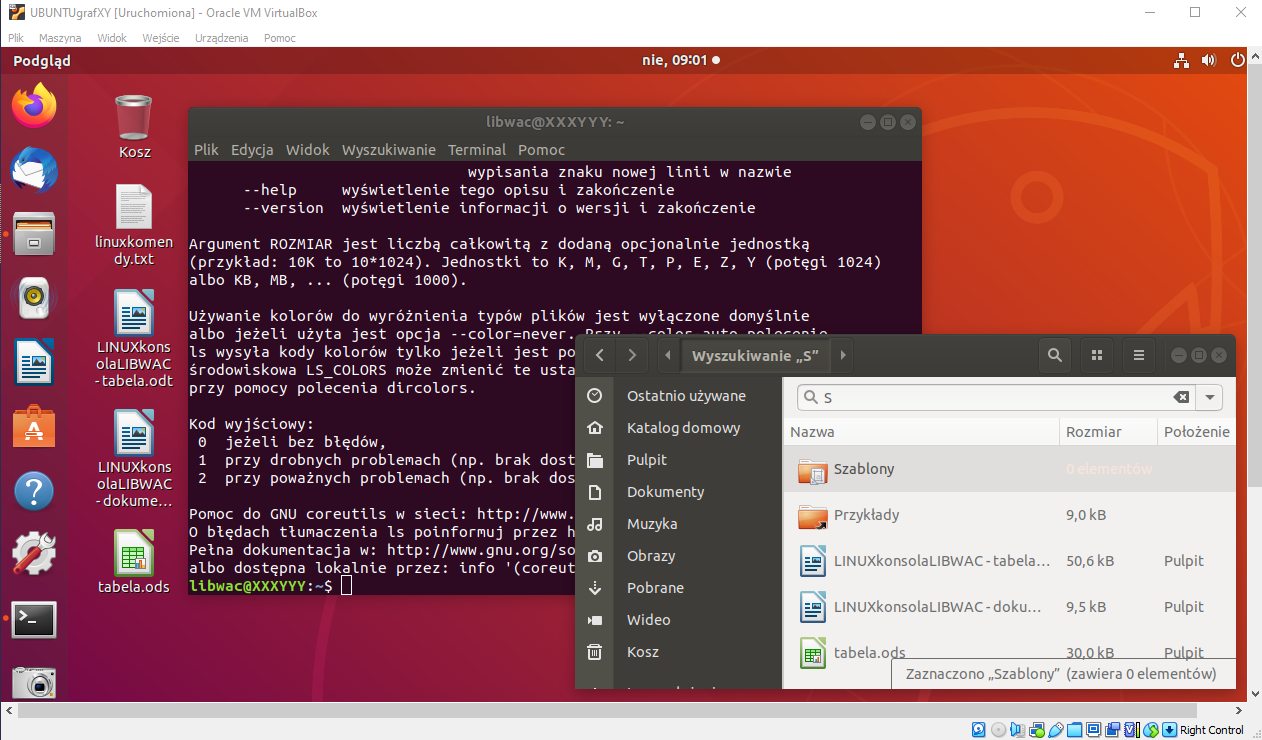Select the Przykłady folder in results
The width and height of the screenshot is (1262, 740).
(x=866, y=515)
